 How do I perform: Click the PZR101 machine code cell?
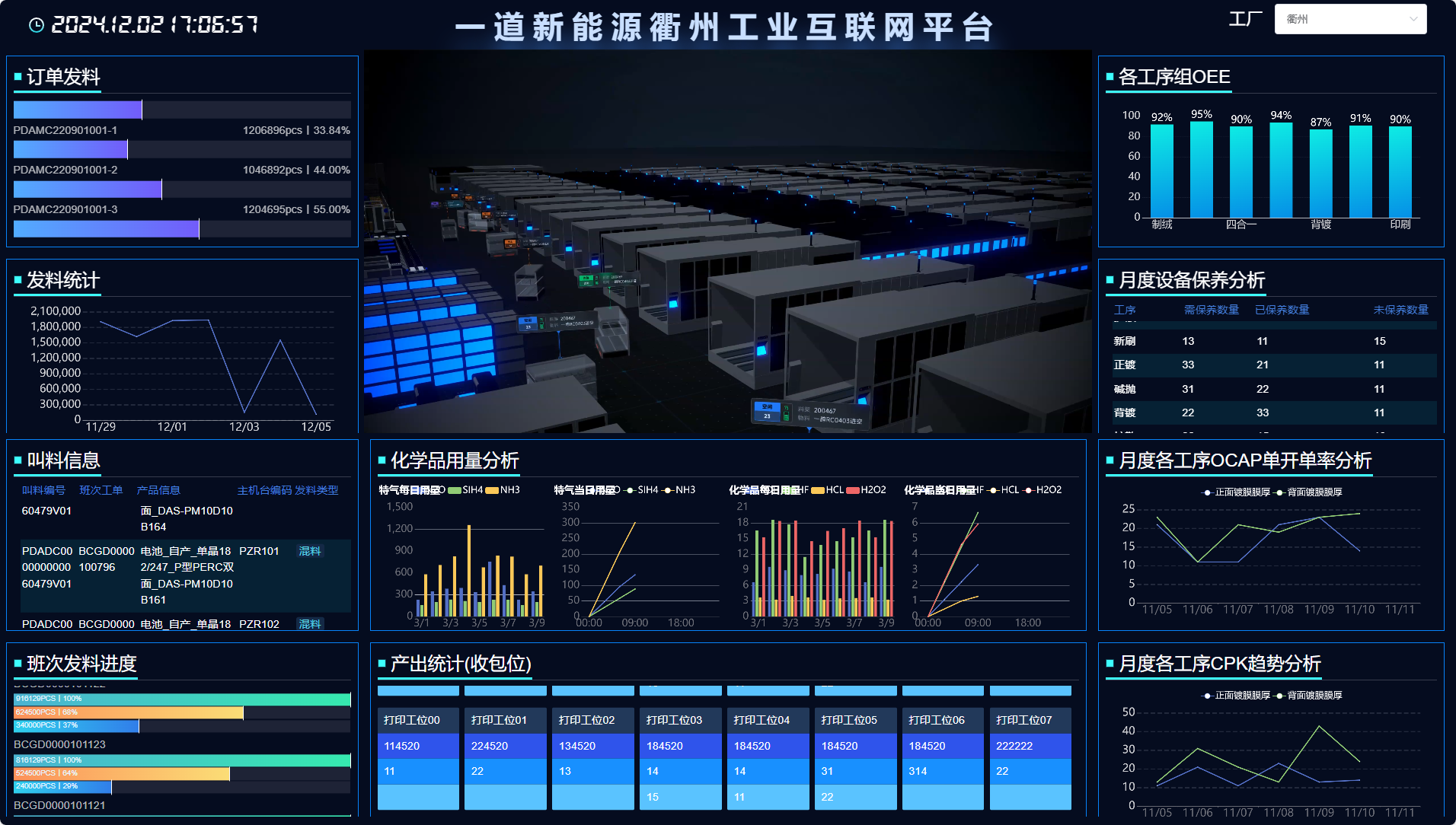[259, 551]
